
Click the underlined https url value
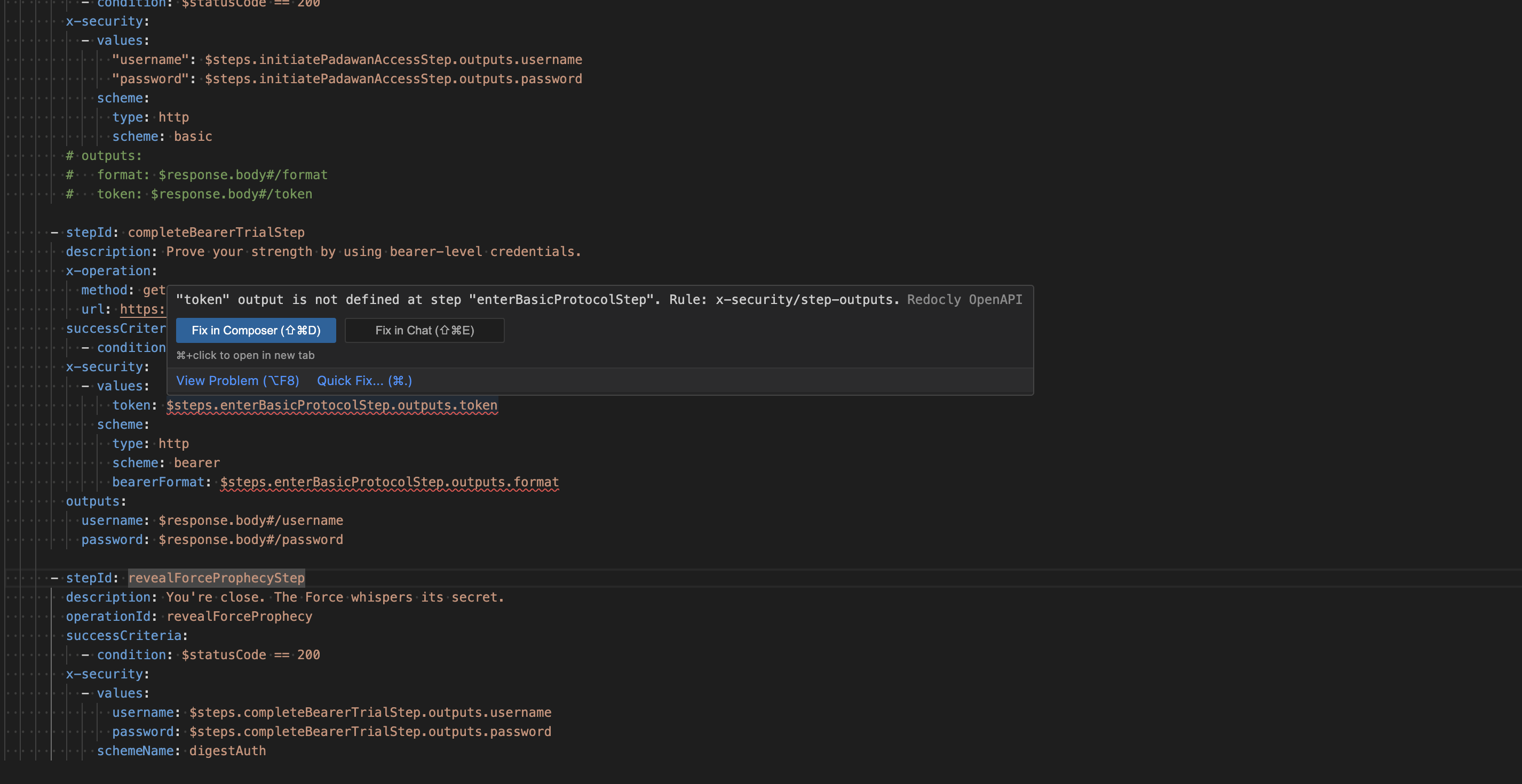(142, 309)
